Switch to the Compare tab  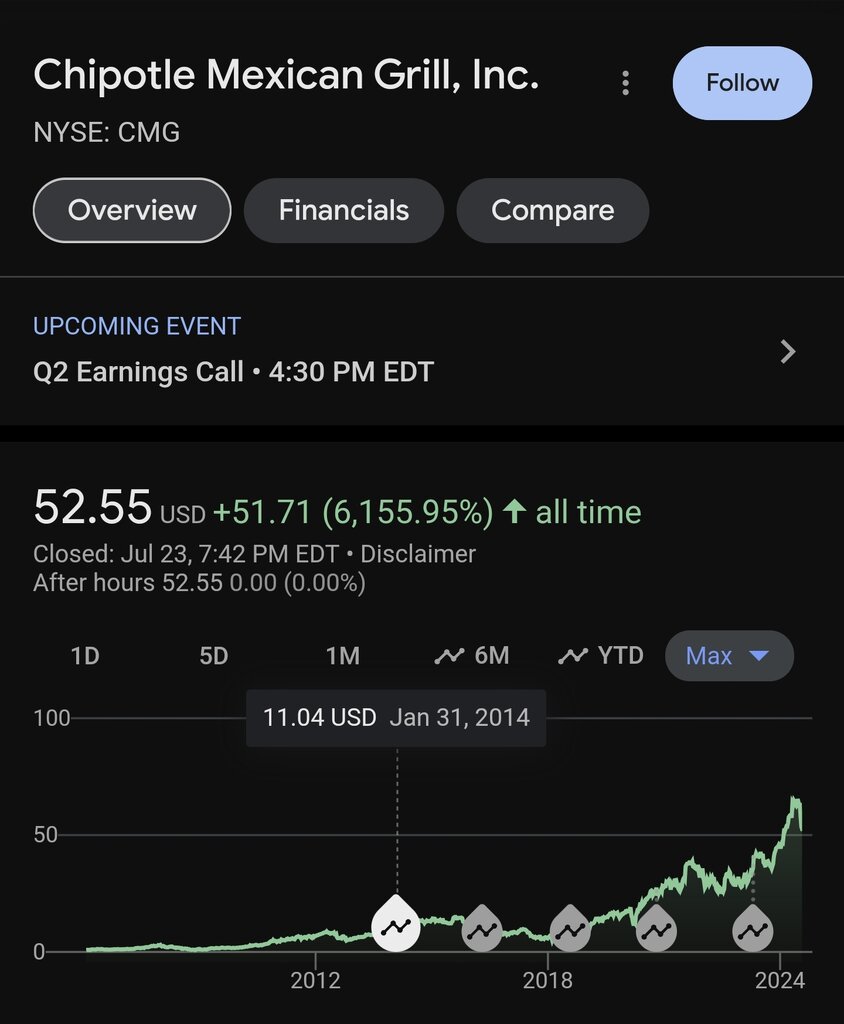click(553, 210)
